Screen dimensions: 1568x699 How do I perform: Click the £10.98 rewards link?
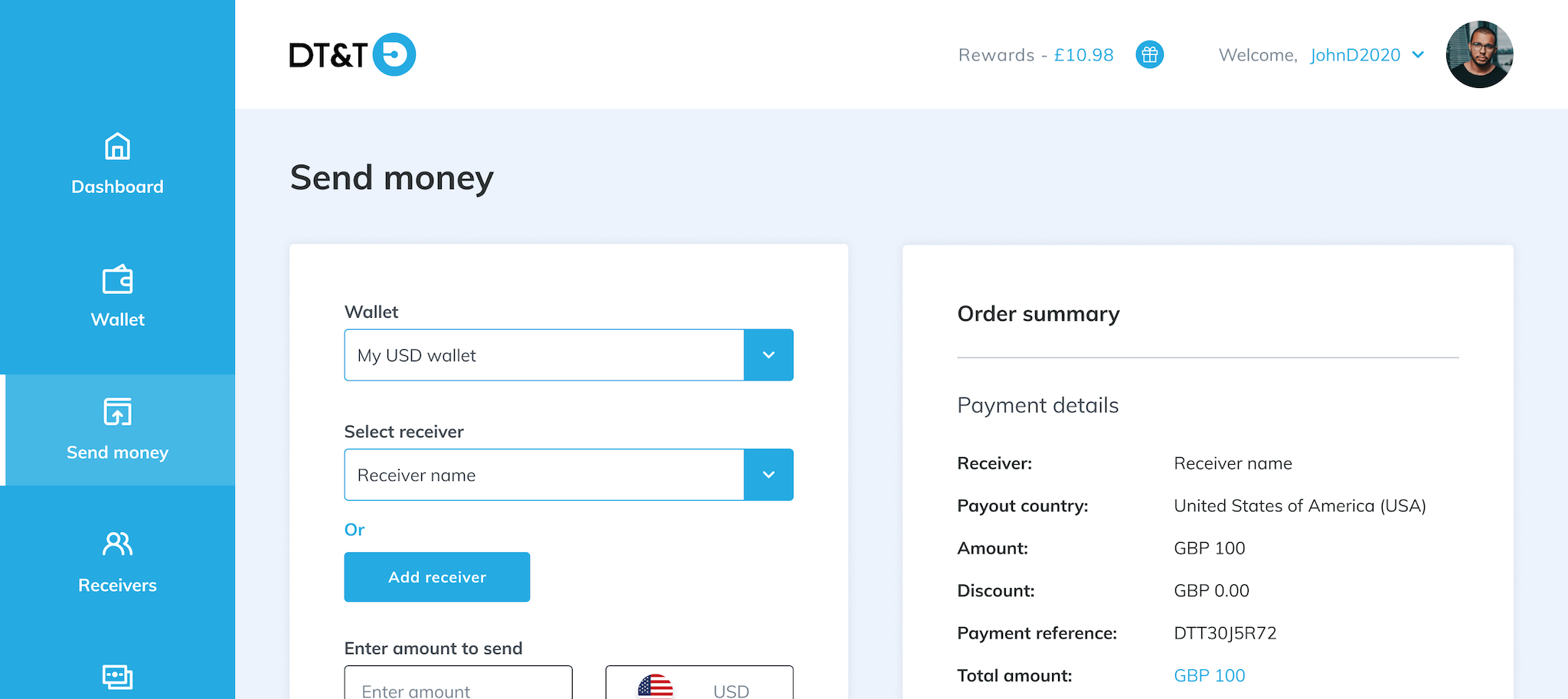(x=1083, y=55)
